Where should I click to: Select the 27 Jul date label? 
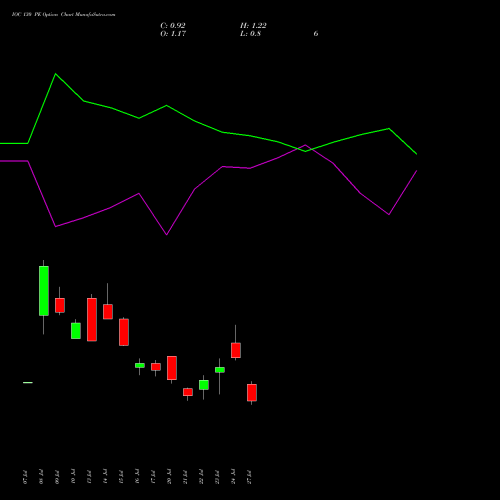pyautogui.click(x=250, y=477)
